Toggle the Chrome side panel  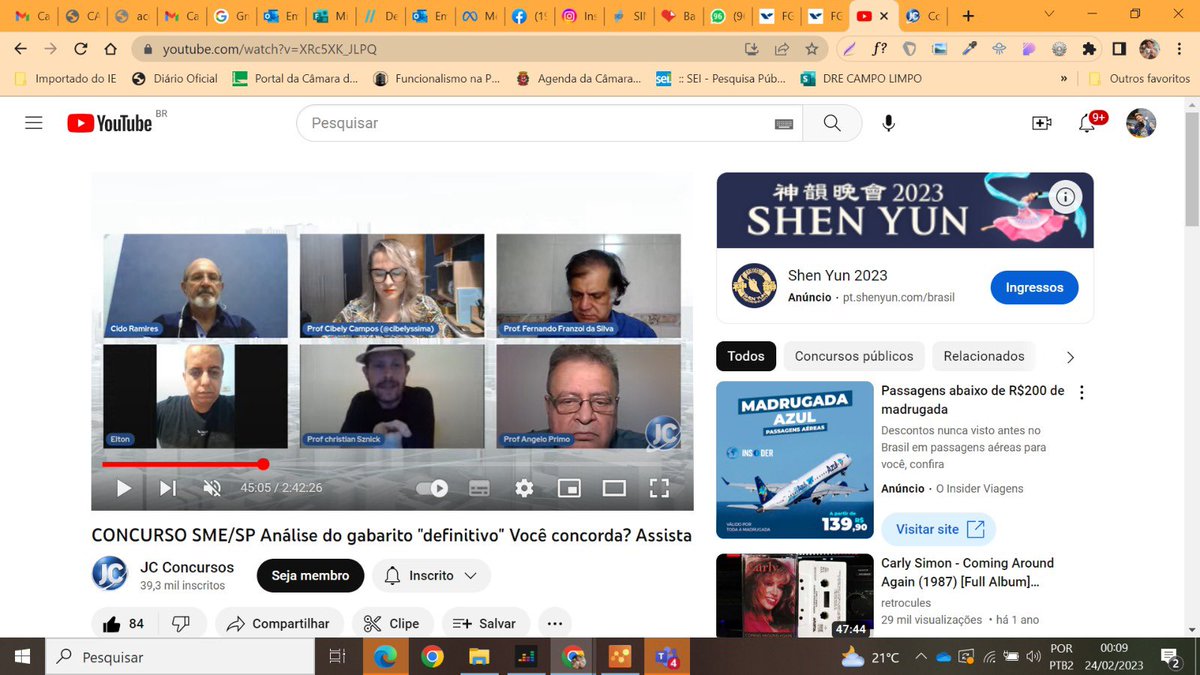pyautogui.click(x=1119, y=48)
